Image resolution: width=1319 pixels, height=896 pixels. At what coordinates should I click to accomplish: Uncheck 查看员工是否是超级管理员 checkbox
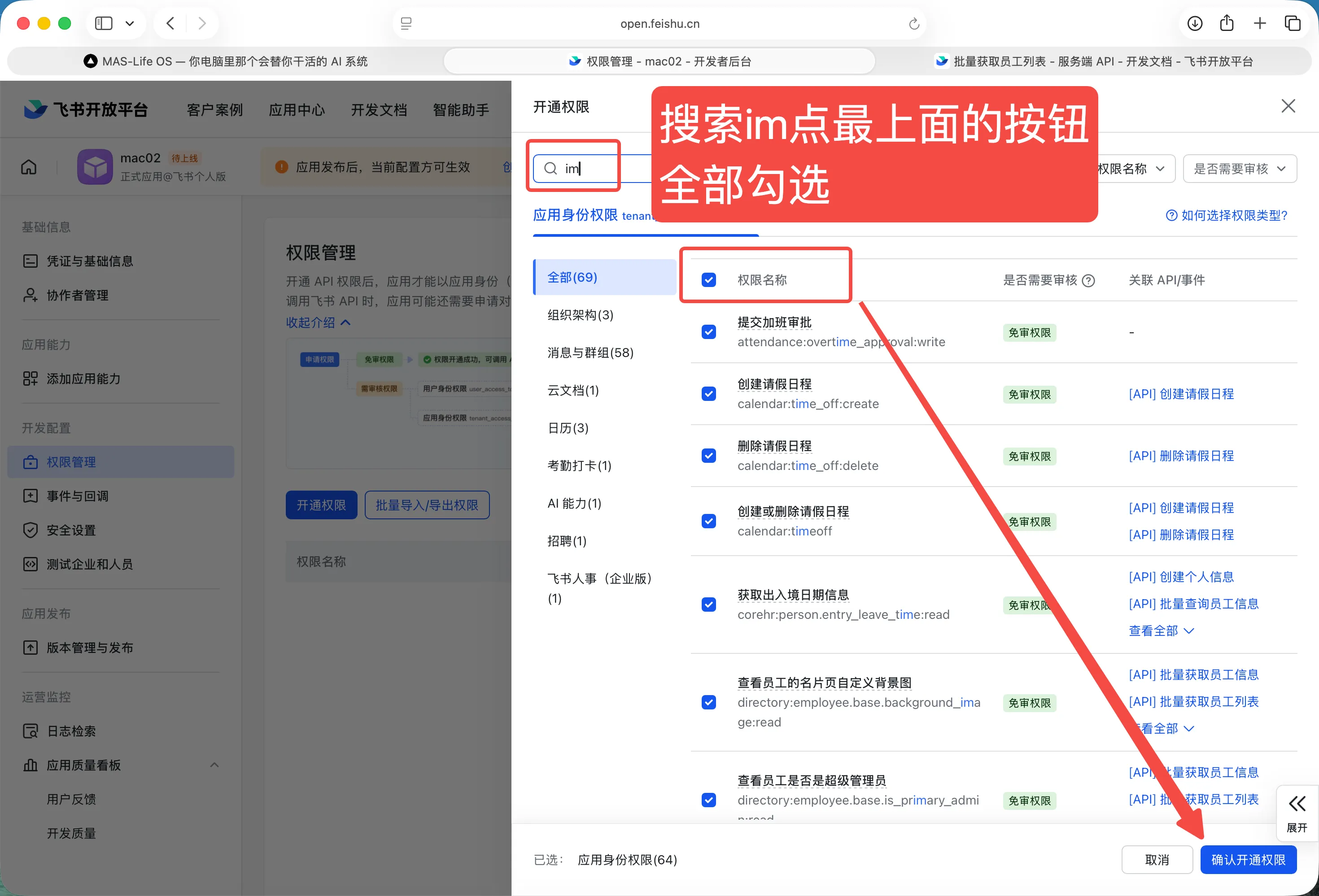pos(708,800)
